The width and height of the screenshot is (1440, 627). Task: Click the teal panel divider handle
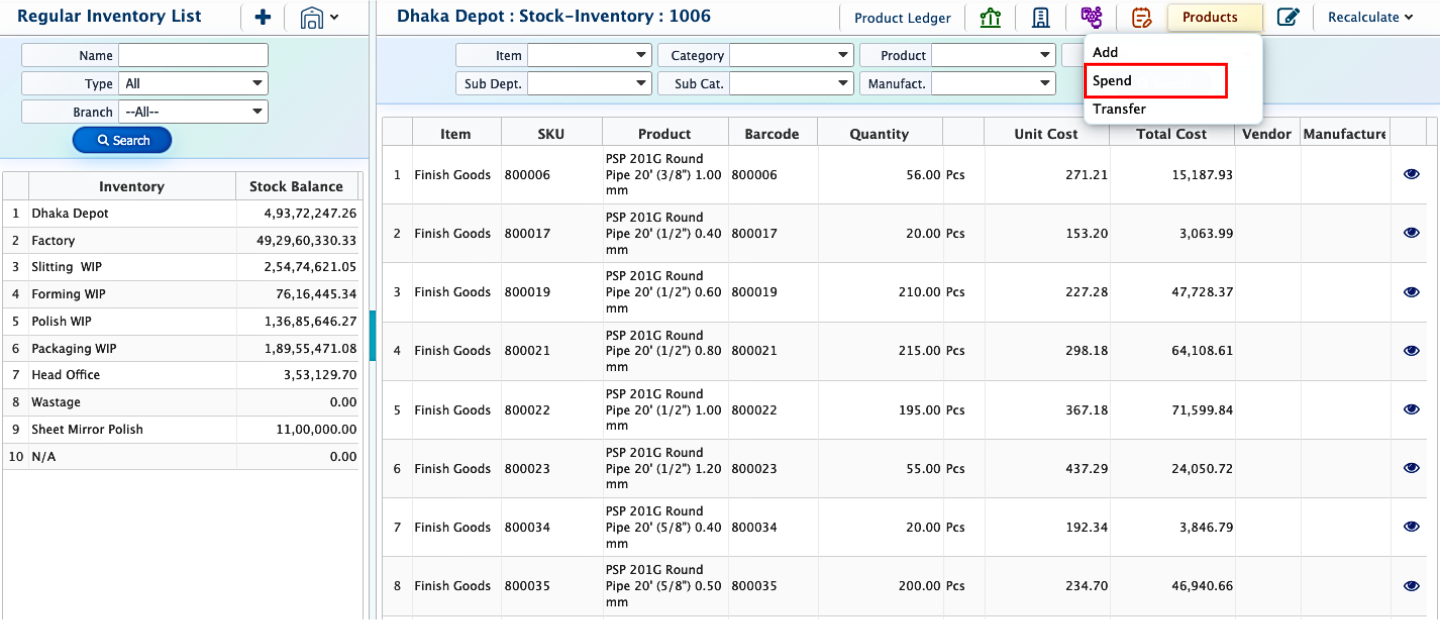pyautogui.click(x=372, y=335)
